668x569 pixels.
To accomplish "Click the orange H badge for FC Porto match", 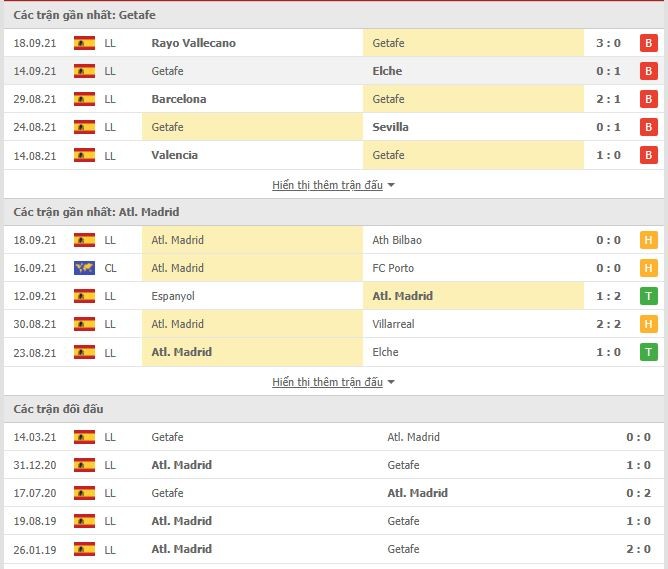I will [648, 268].
